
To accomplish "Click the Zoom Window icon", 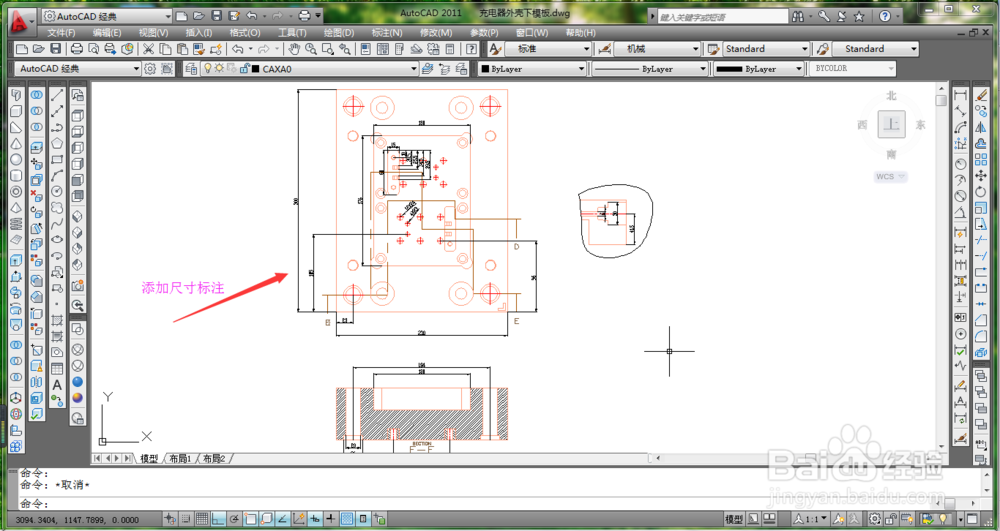I will (x=328, y=49).
